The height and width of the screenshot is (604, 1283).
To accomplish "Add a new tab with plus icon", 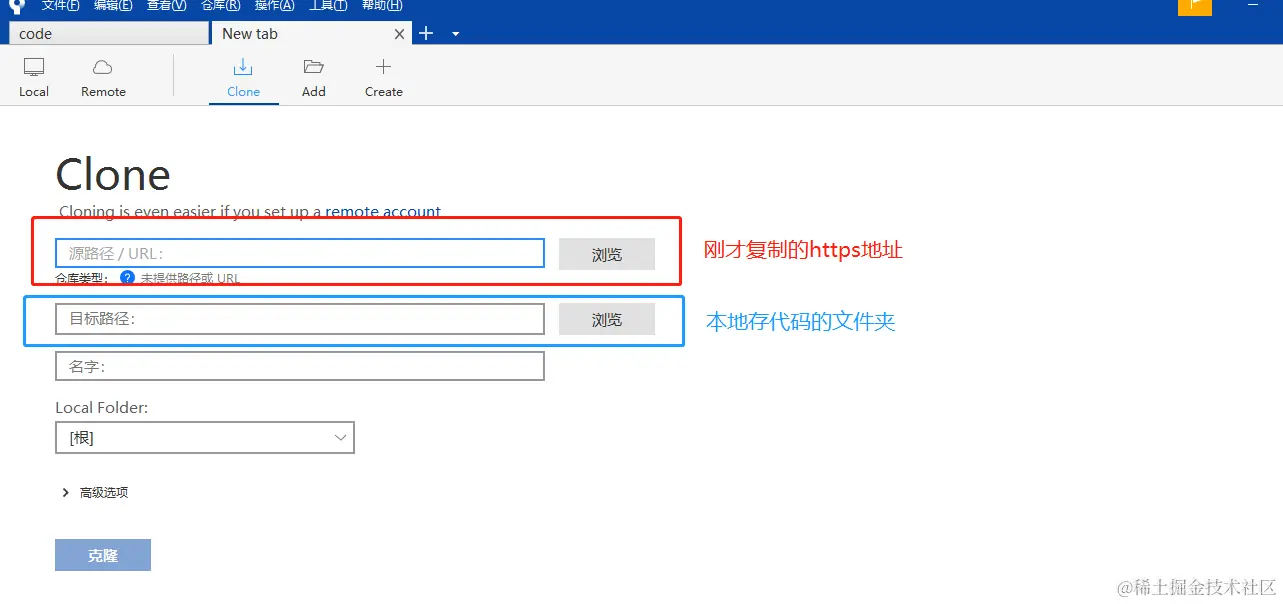I will pyautogui.click(x=426, y=34).
